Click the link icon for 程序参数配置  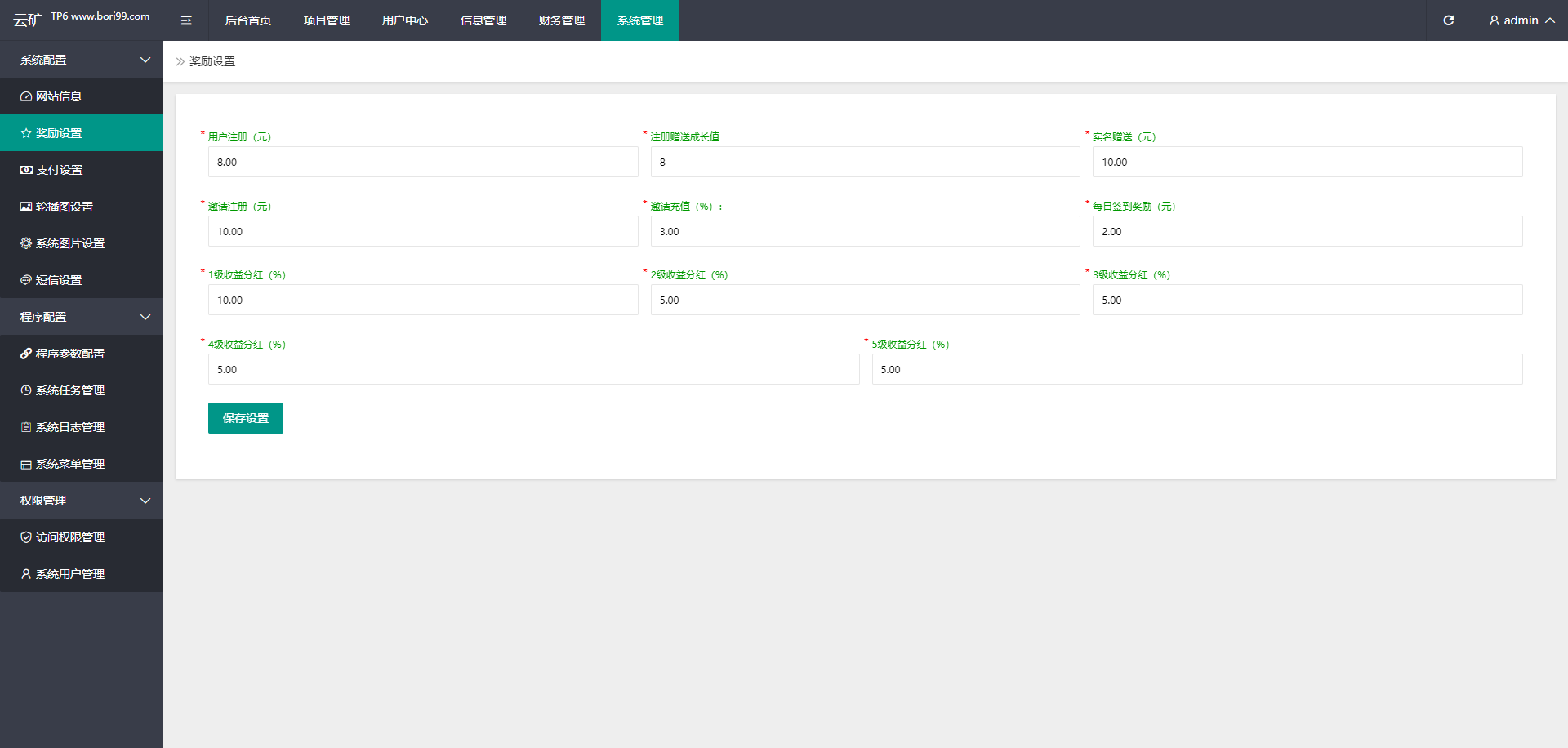(x=26, y=354)
